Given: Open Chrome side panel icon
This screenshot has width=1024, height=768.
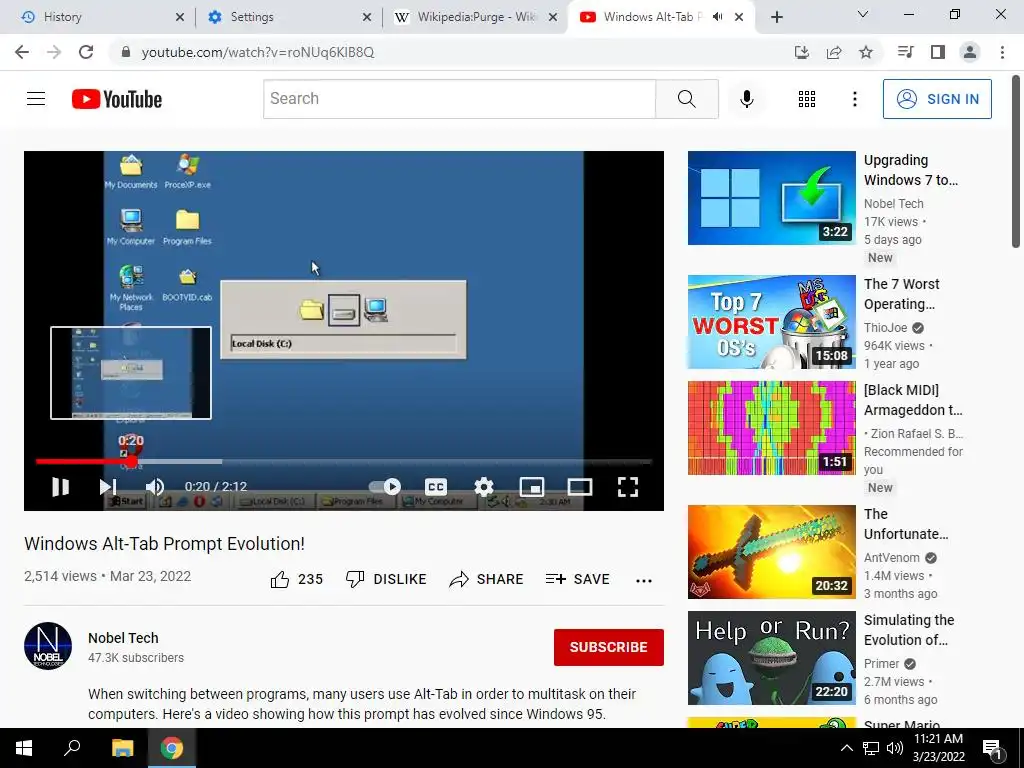Looking at the screenshot, I should 938,52.
